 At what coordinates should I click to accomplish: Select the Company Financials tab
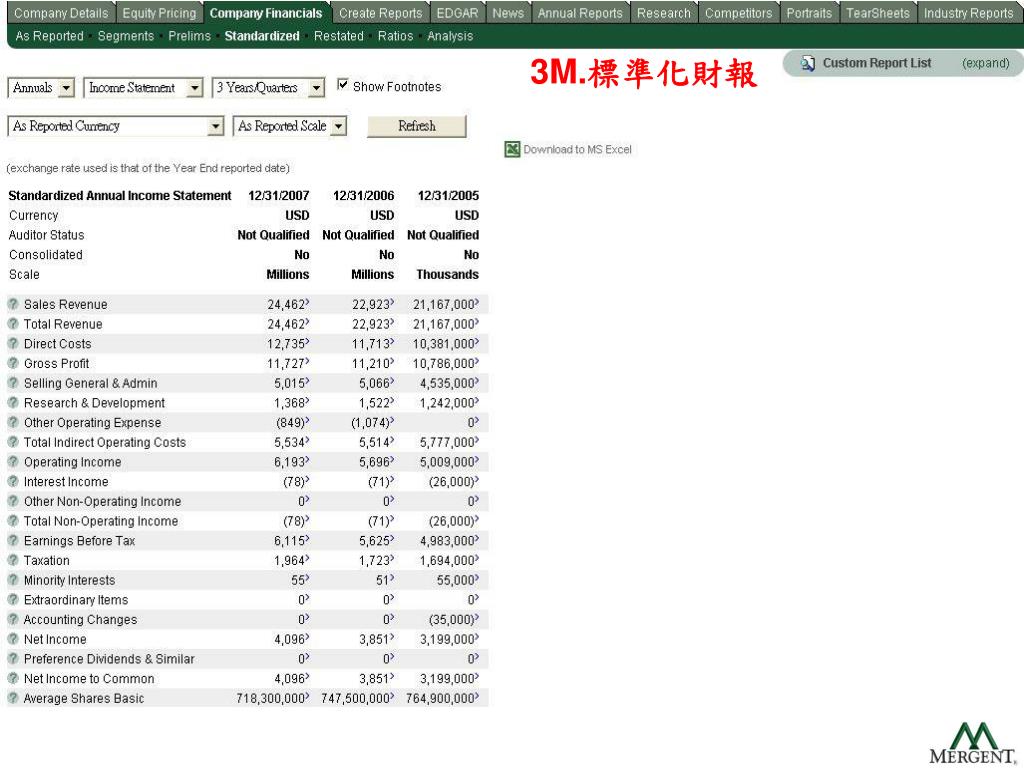click(266, 13)
